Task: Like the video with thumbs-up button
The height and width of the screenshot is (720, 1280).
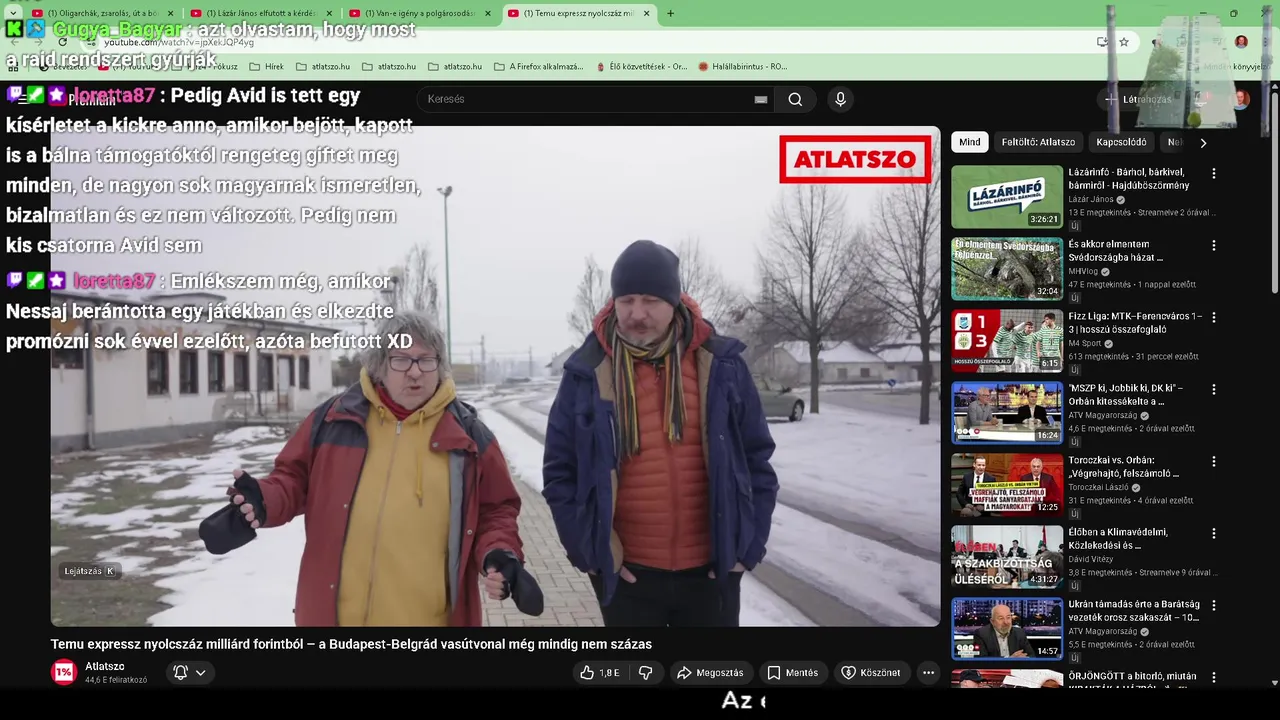Action: pyautogui.click(x=600, y=673)
